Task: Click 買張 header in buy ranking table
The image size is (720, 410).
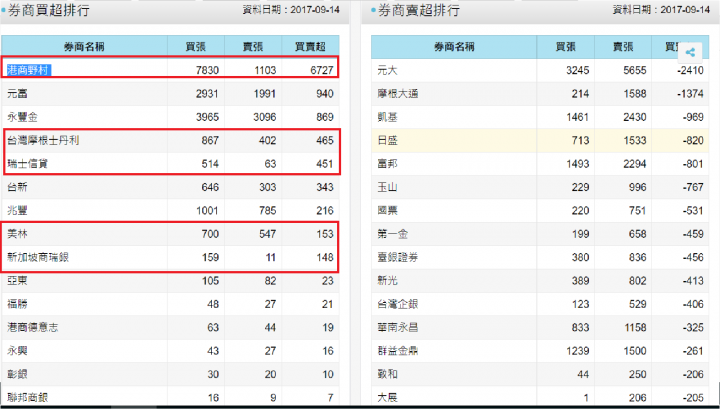Action: point(196,46)
